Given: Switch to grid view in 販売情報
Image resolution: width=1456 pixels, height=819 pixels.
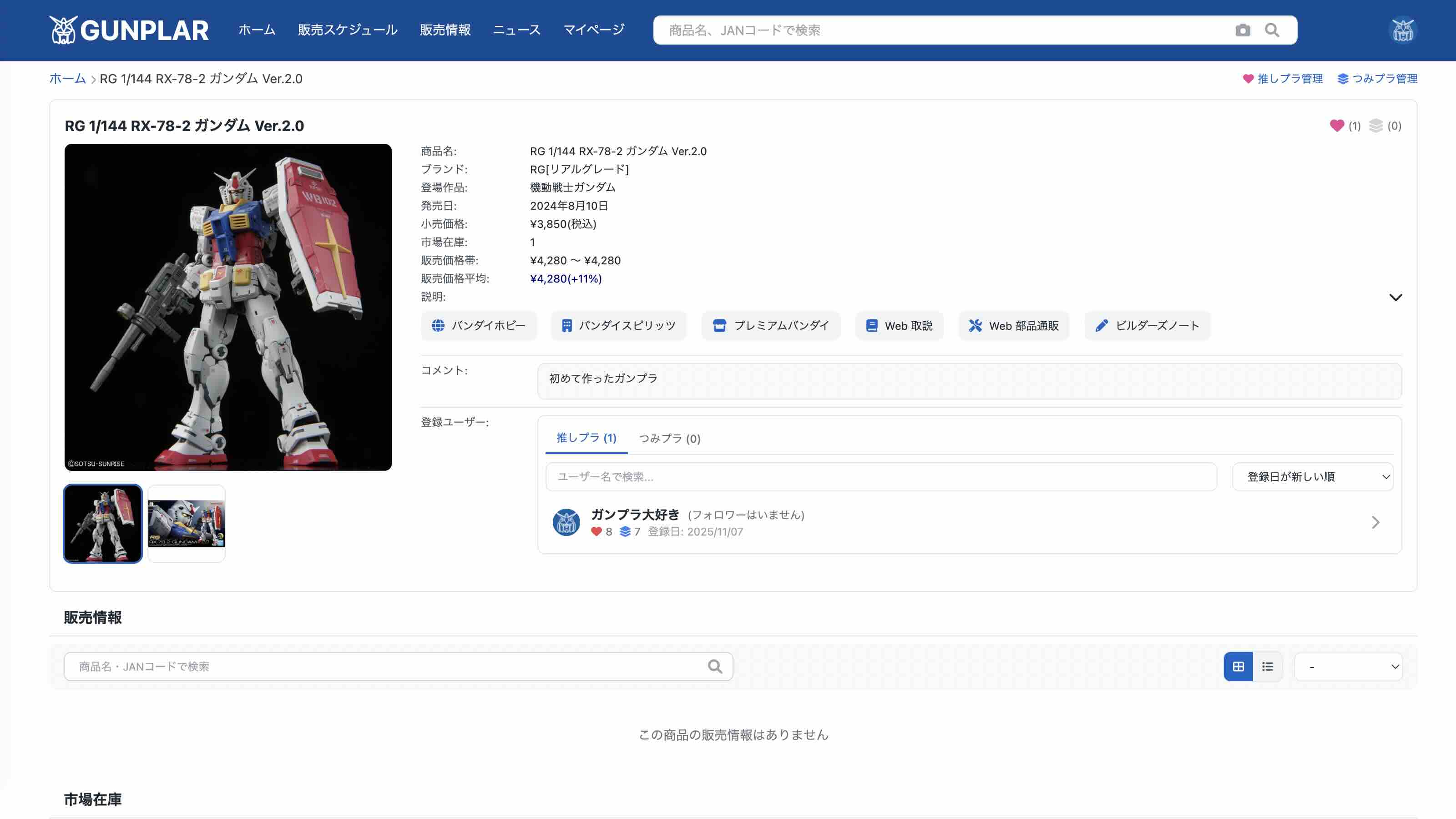Looking at the screenshot, I should 1238,667.
